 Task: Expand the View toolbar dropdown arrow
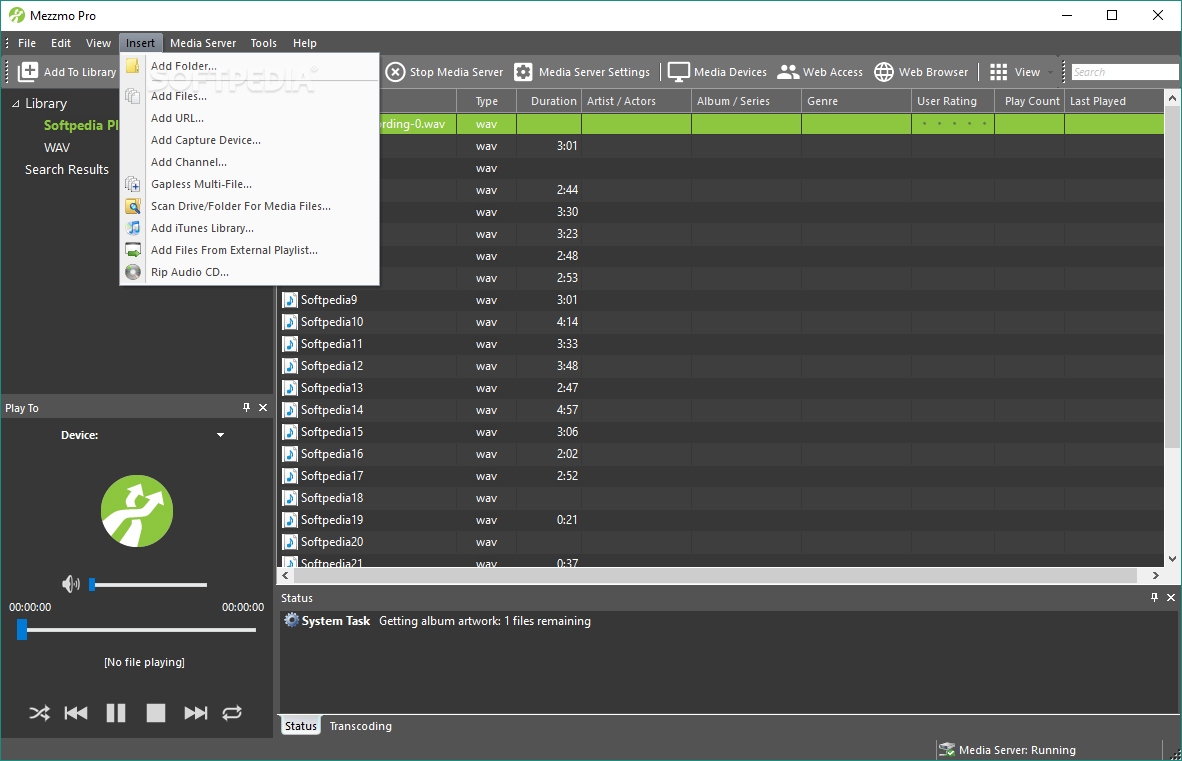[1050, 72]
